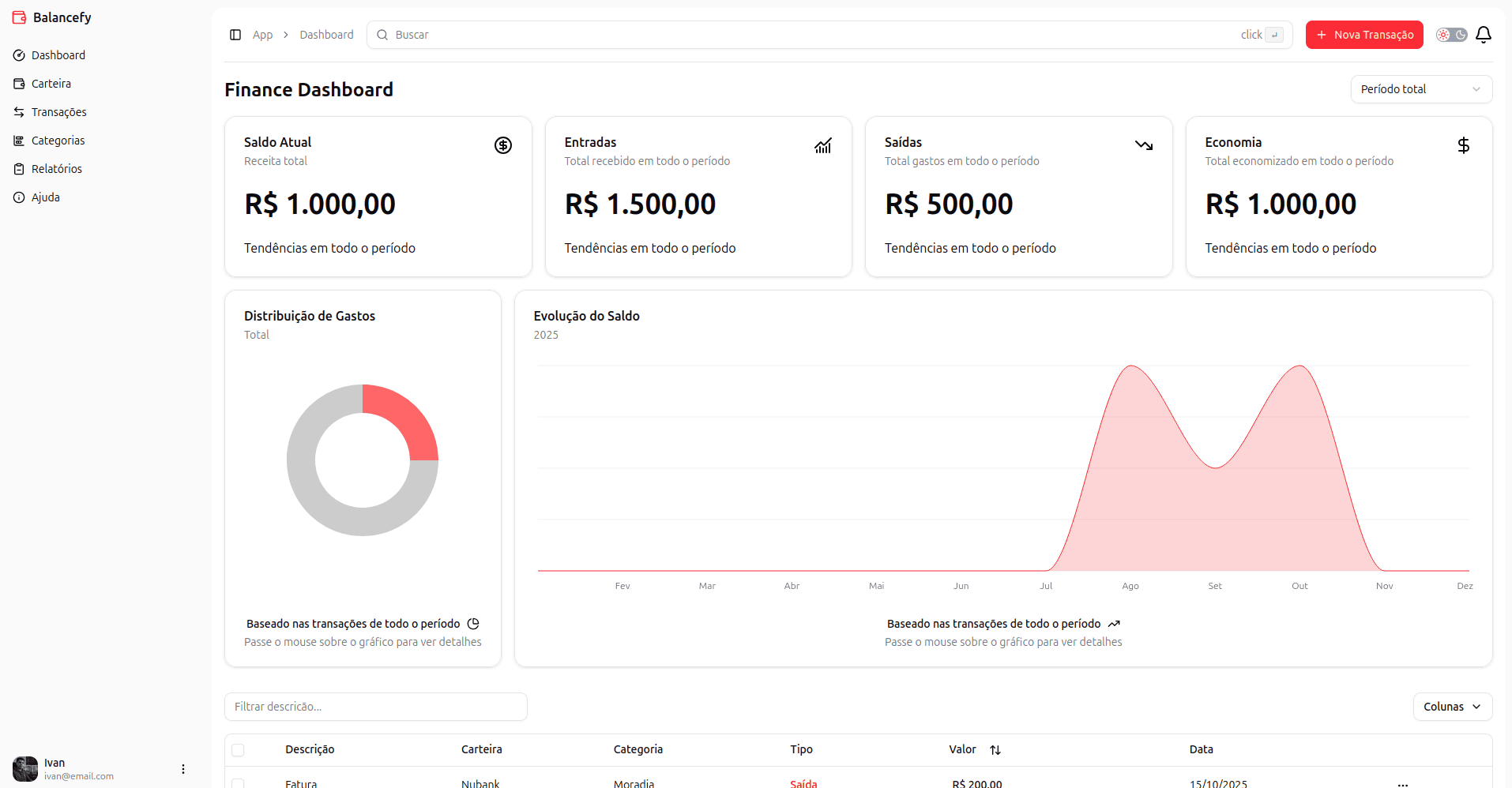1512x788 pixels.
Task: Open the user options three-dot menu
Action: [x=183, y=769]
